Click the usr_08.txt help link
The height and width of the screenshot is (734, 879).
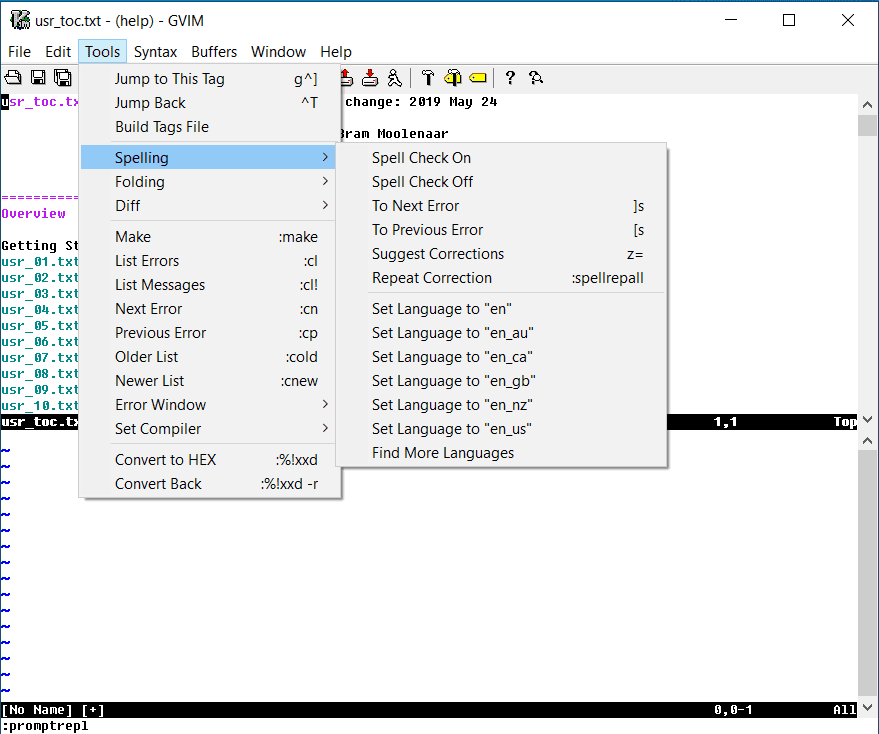tap(40, 374)
